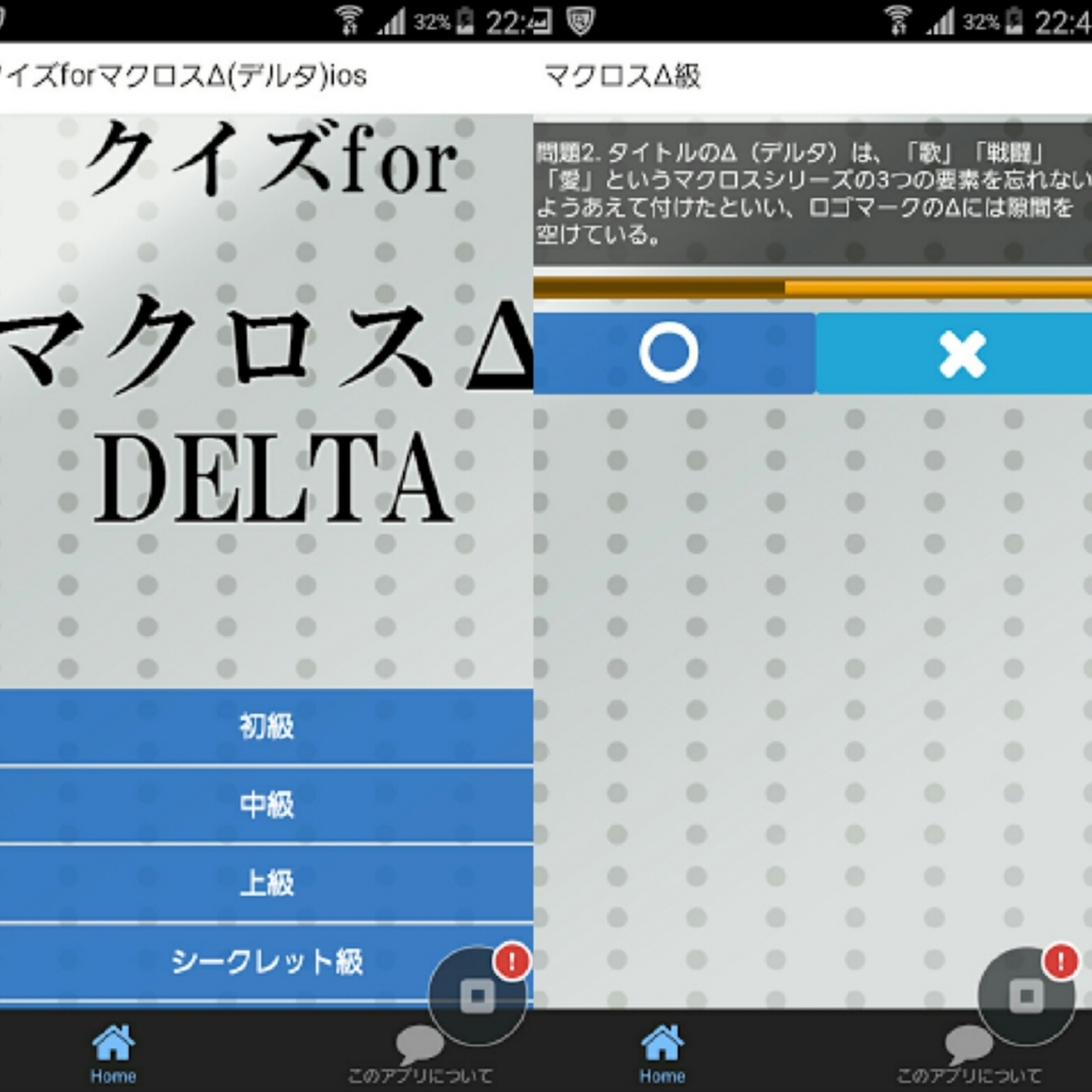1092x1092 pixels.
Task: Tap red alert badge on right bubble
Action: [1060, 961]
